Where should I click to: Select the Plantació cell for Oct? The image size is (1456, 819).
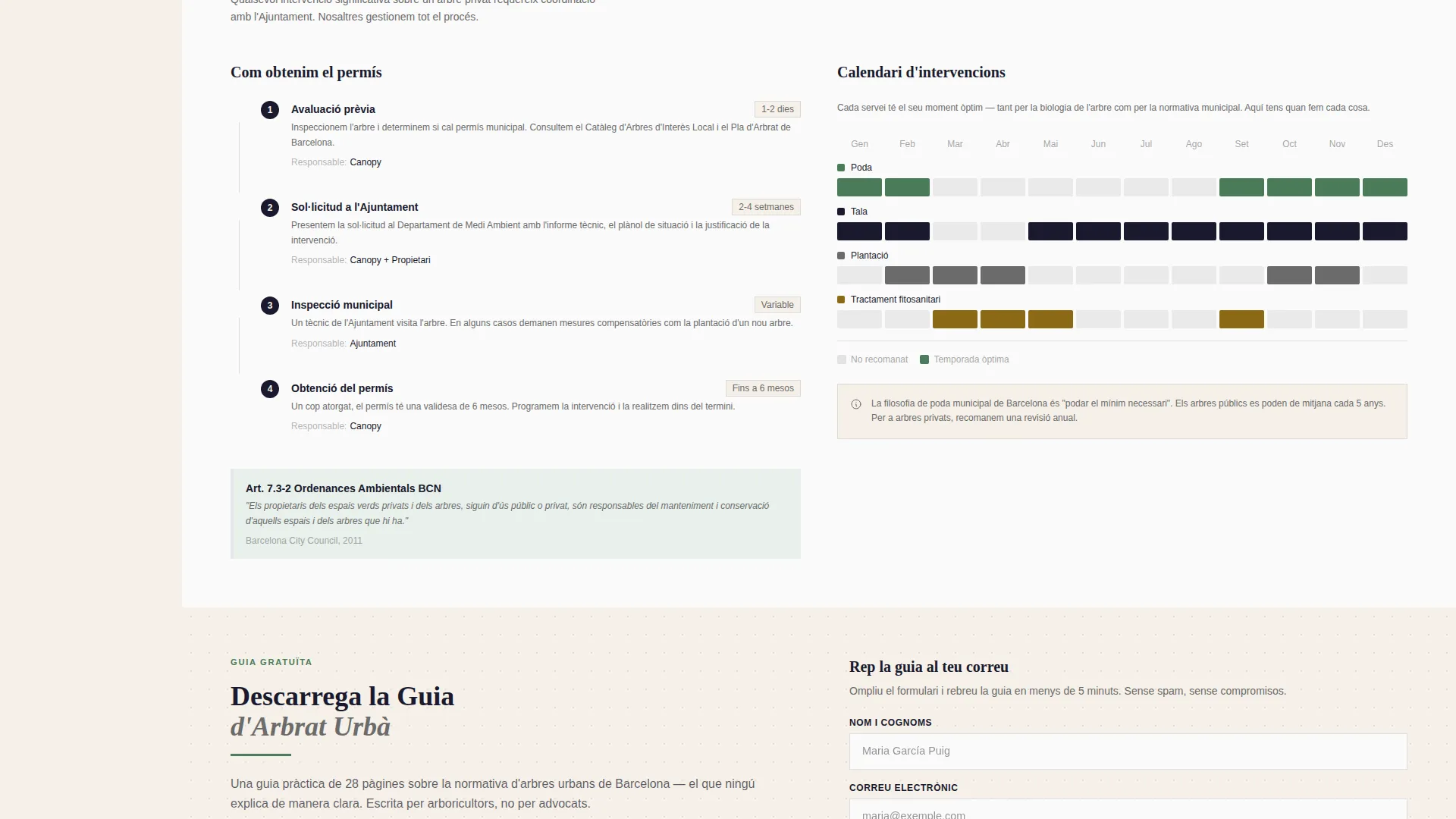point(1289,275)
